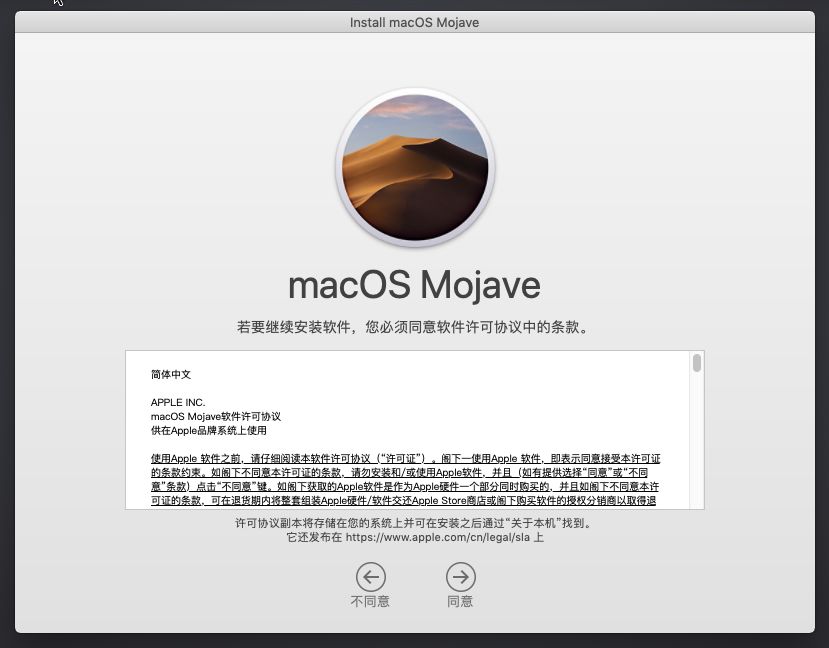Select the 简体中文 heading in the license
829x648 pixels.
(171, 374)
